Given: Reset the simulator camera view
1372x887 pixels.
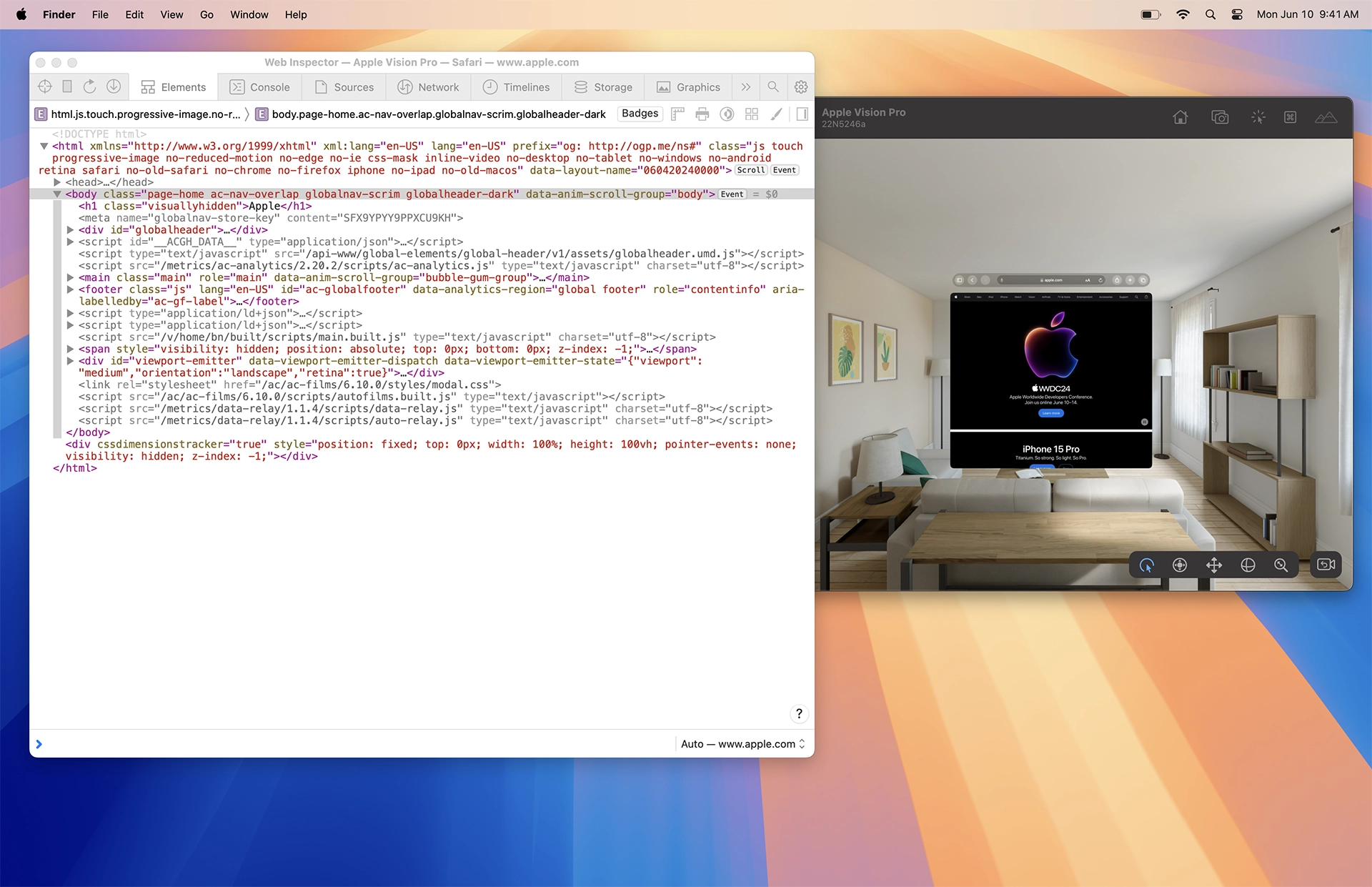Looking at the screenshot, I should [x=1326, y=565].
